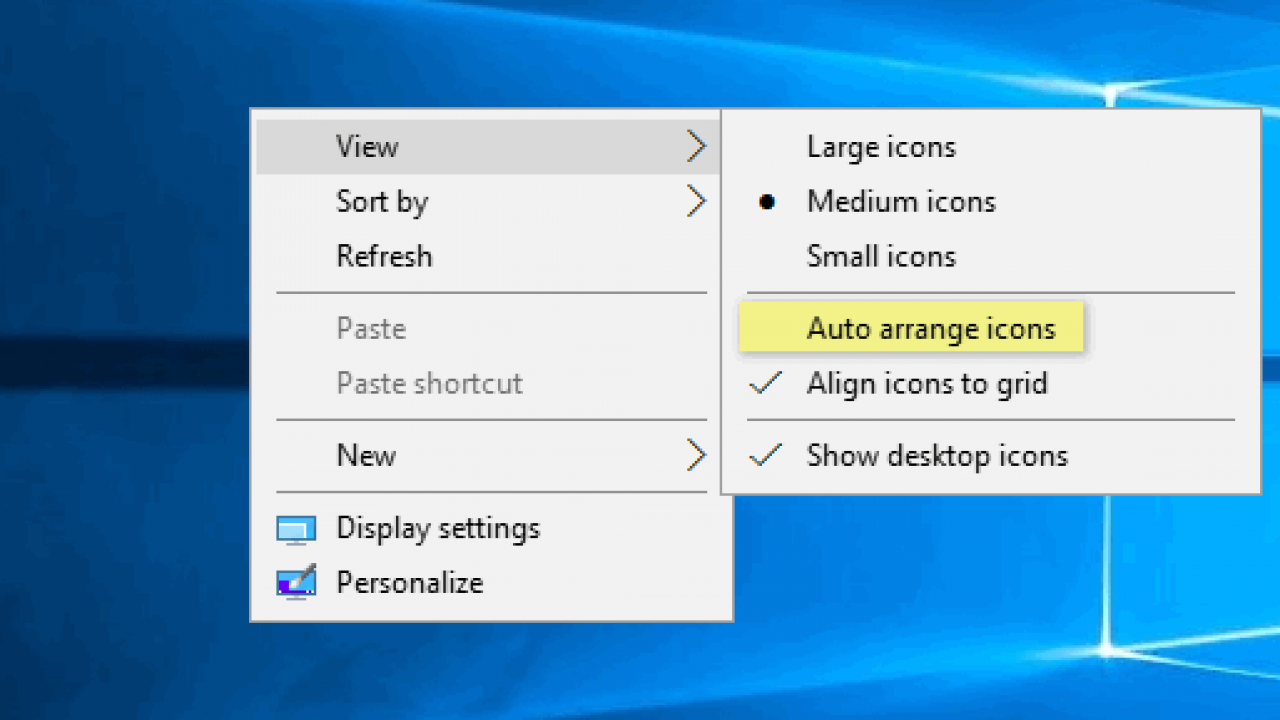Refresh the desktop from context menu

[491, 256]
